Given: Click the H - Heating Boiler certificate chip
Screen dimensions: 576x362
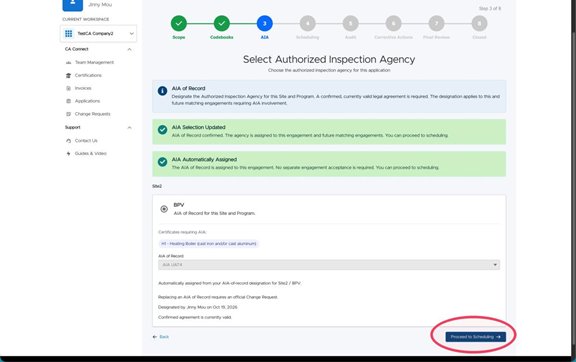Looking at the screenshot, I should [209, 244].
